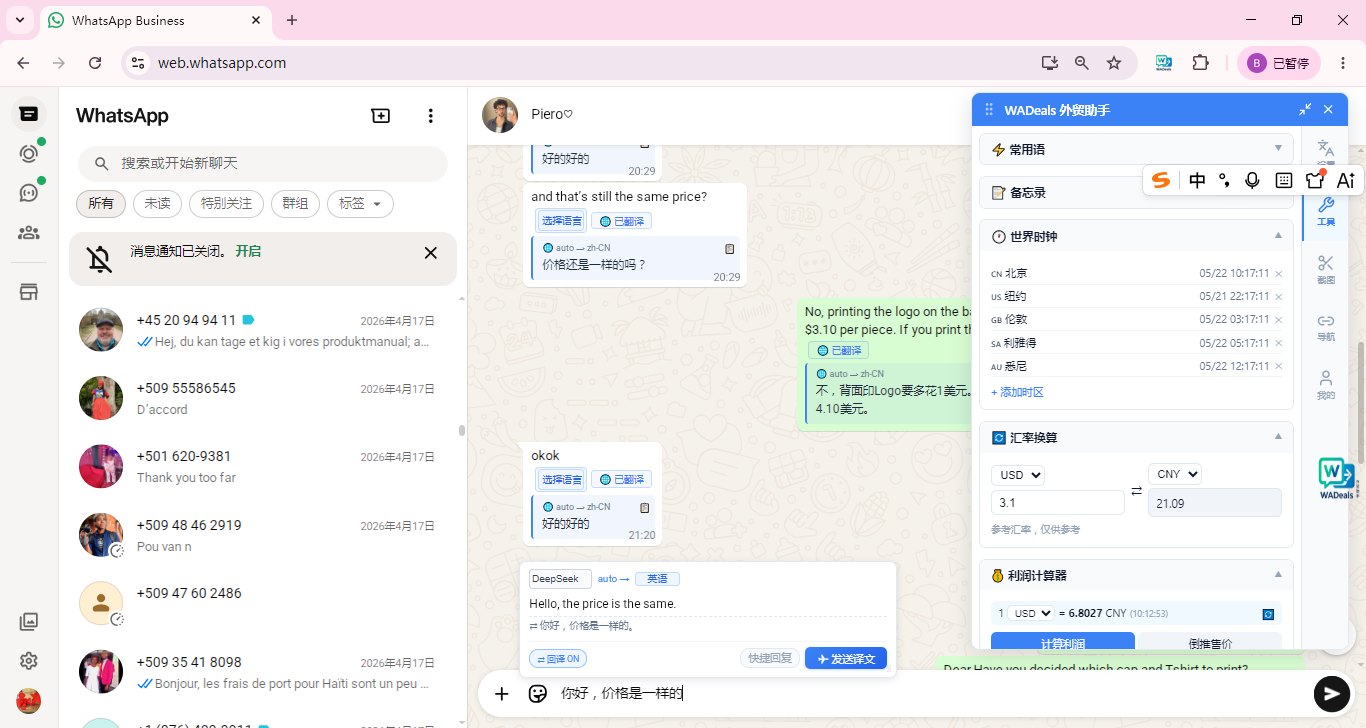Screen dimensions: 1366x728
Task: Open the WhatsApp three-dot menu
Action: tap(431, 116)
